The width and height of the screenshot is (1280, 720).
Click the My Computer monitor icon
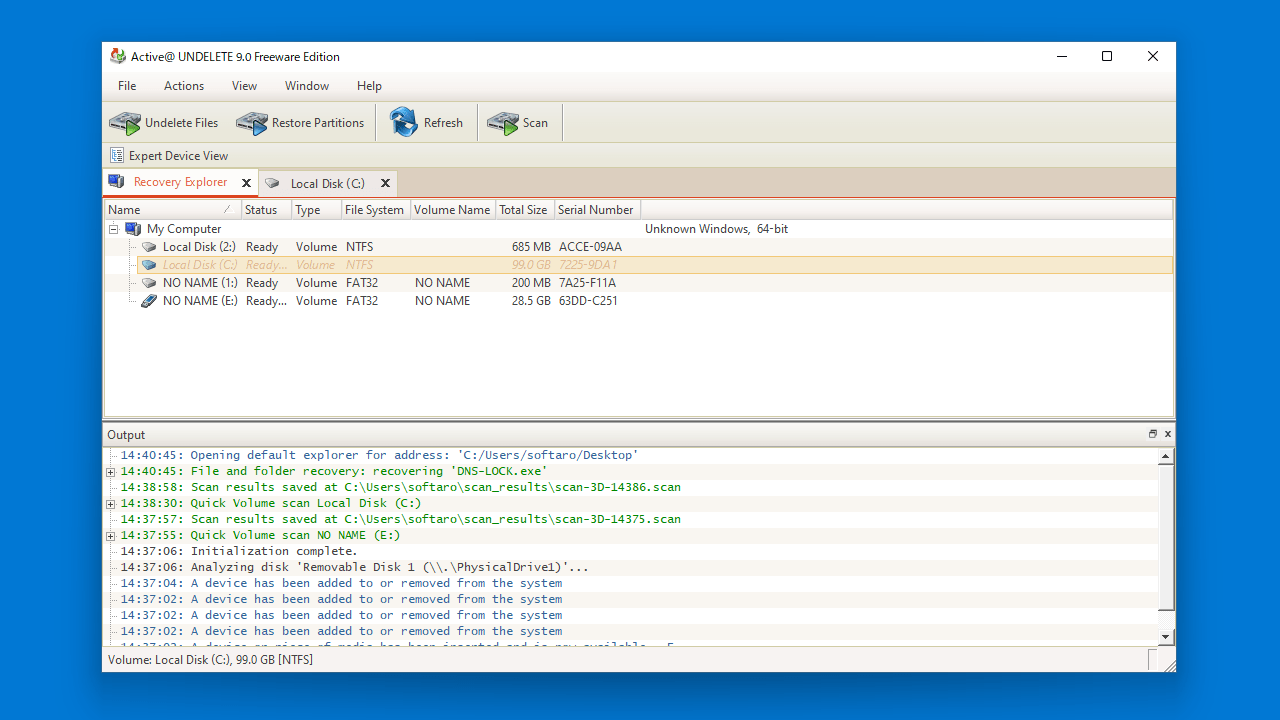click(133, 229)
